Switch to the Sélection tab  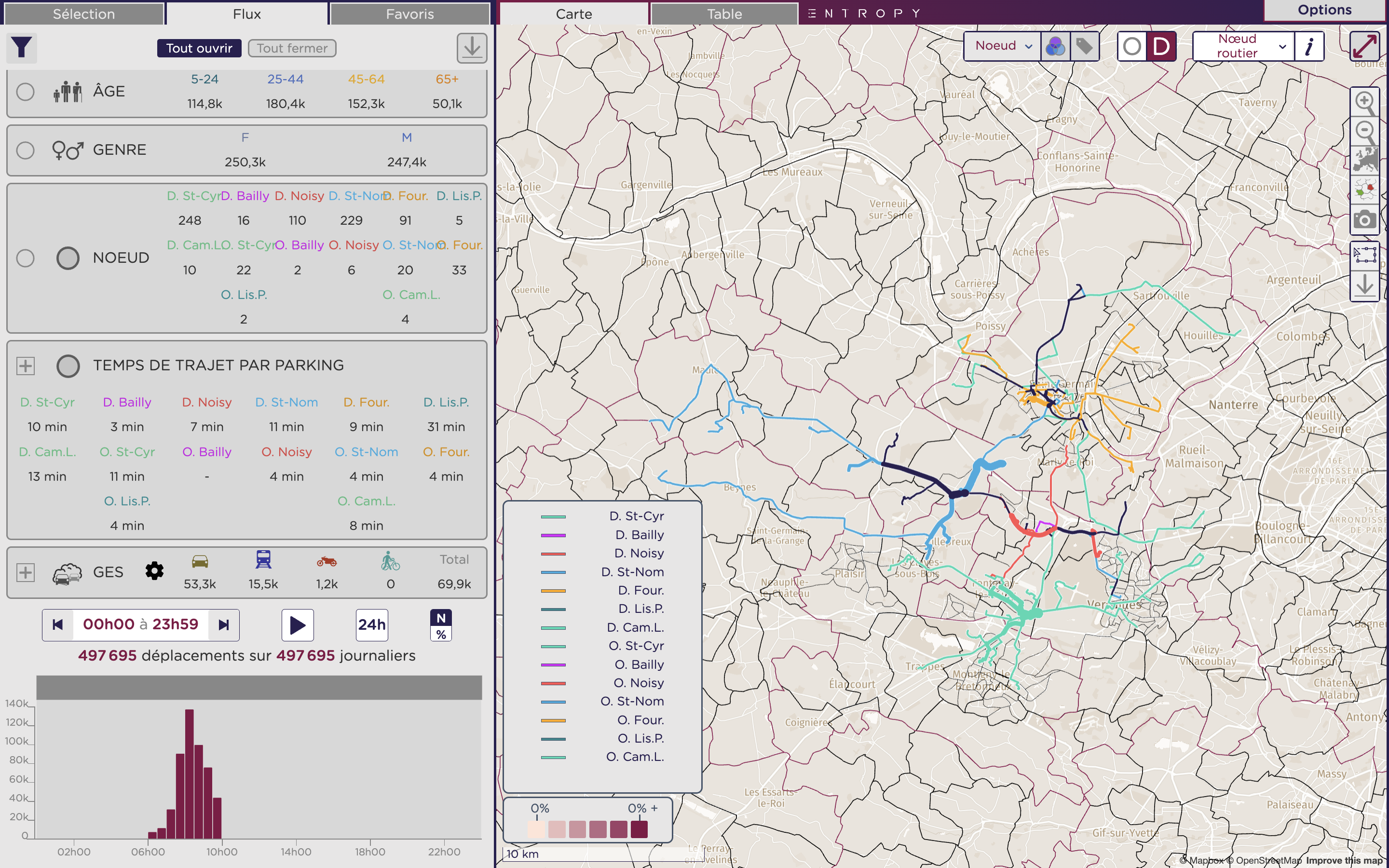pyautogui.click(x=84, y=14)
